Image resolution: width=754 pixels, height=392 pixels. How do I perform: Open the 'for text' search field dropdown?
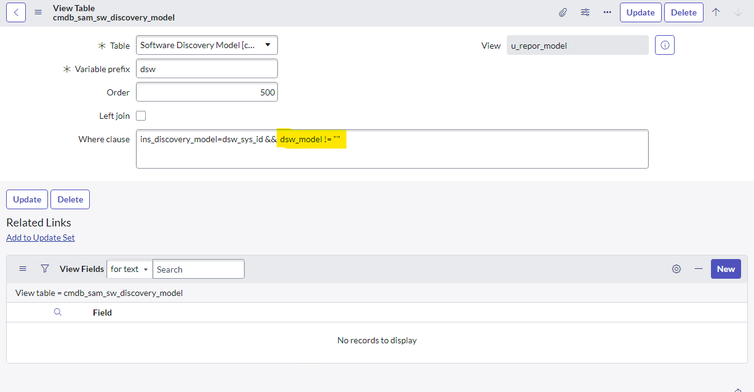[129, 269]
